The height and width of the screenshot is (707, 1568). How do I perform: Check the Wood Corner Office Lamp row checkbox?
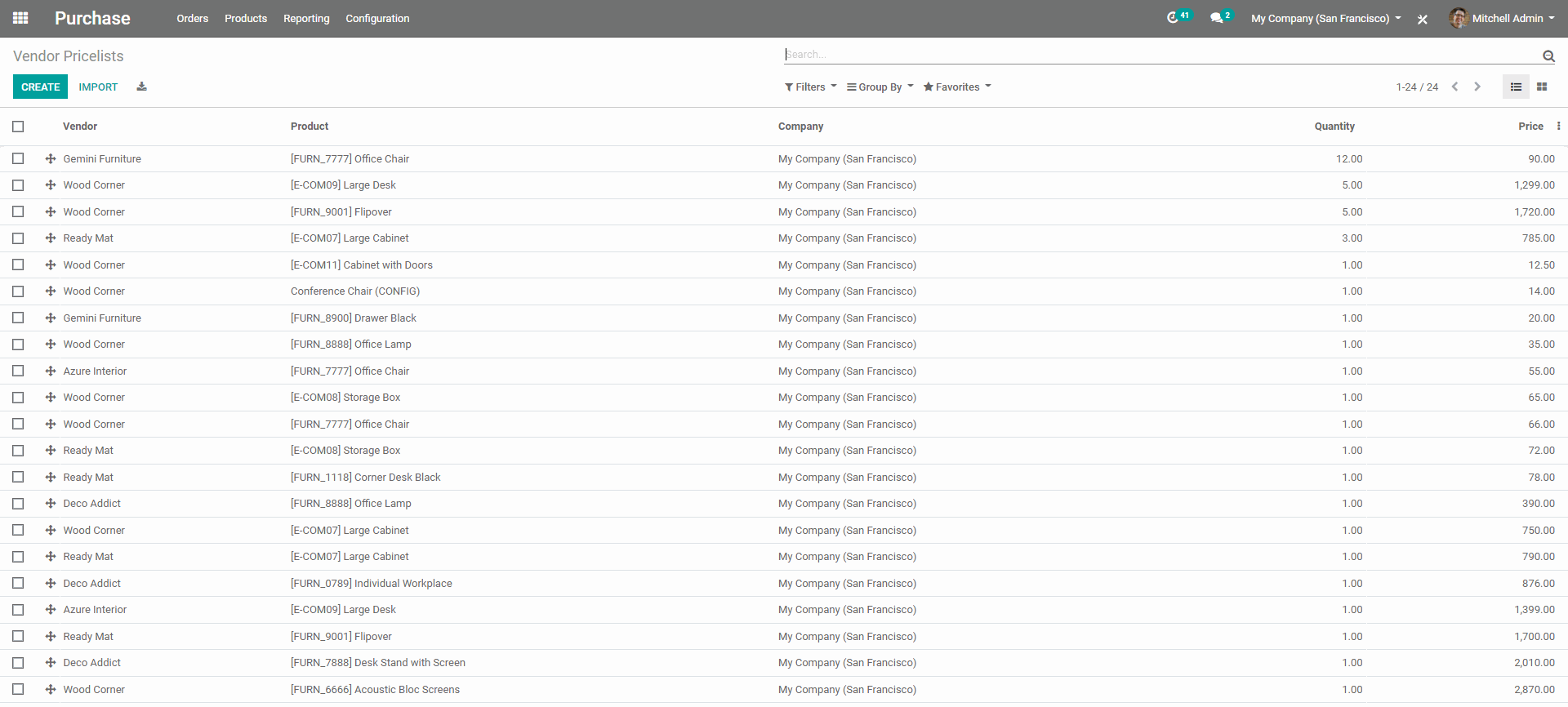coord(18,345)
